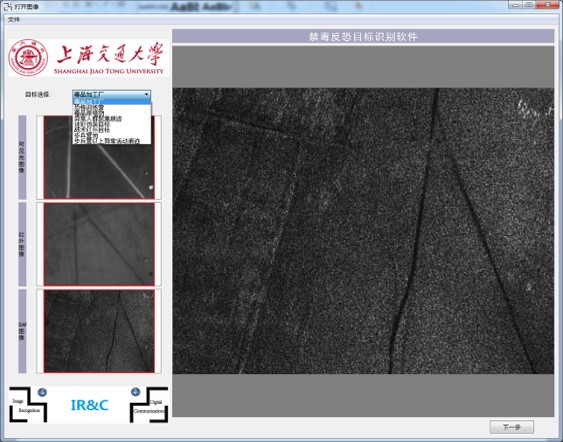Expand the 目标选择 combo box arrow
563x442 pixels.
[146, 95]
